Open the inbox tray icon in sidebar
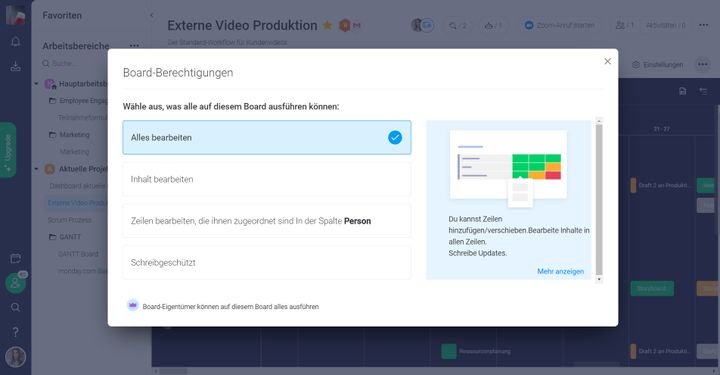Screen dimensions: 720x375 coord(15,67)
